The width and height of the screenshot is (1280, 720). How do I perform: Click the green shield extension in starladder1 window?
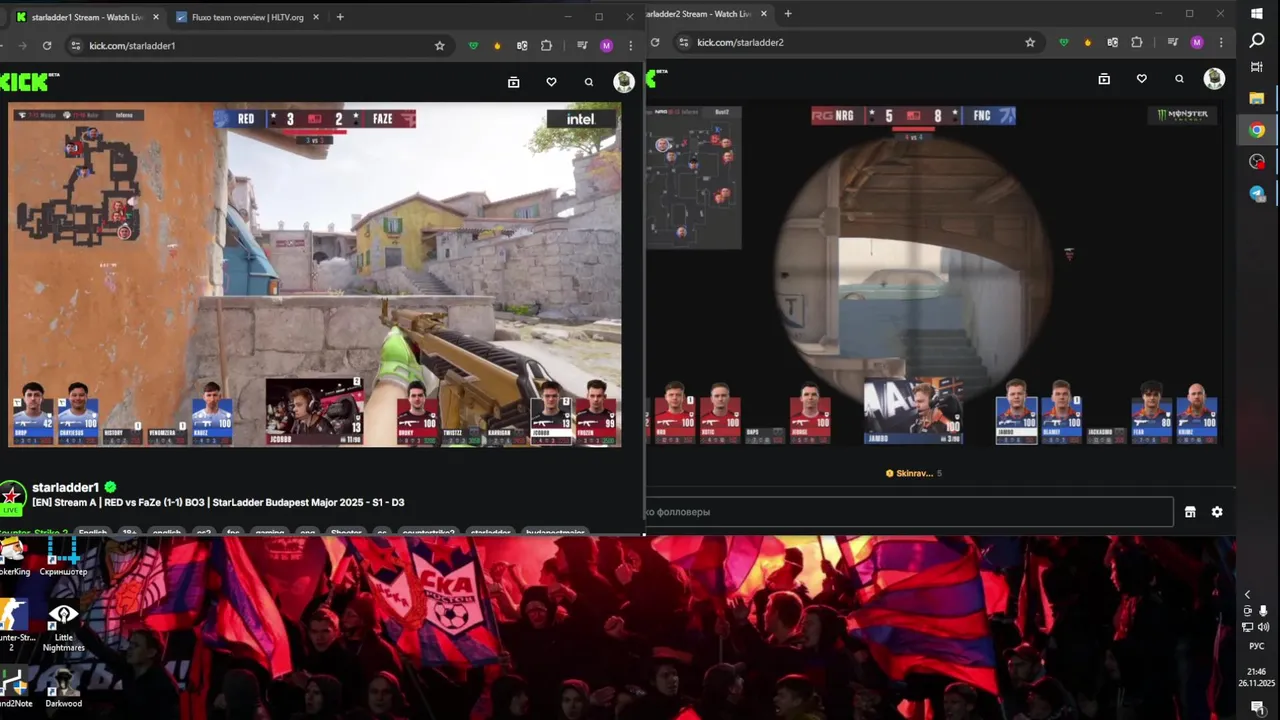(x=474, y=45)
